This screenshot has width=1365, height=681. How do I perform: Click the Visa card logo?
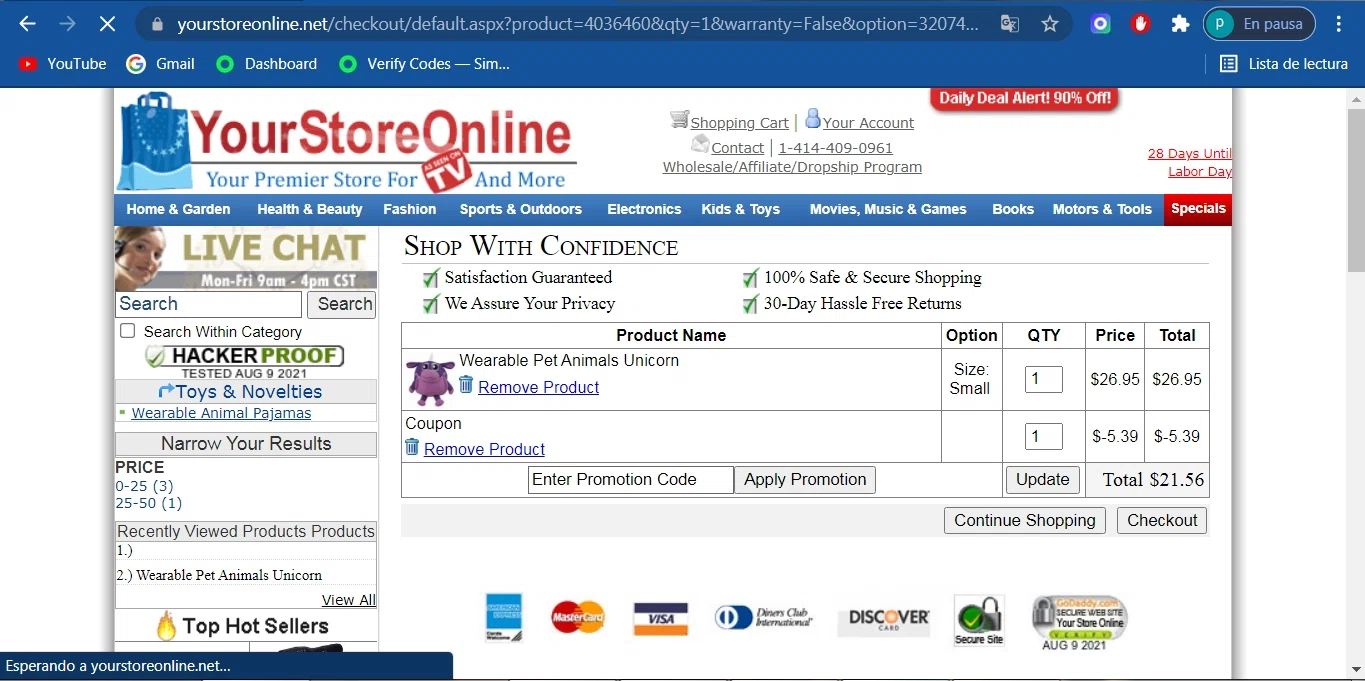pyautogui.click(x=660, y=619)
